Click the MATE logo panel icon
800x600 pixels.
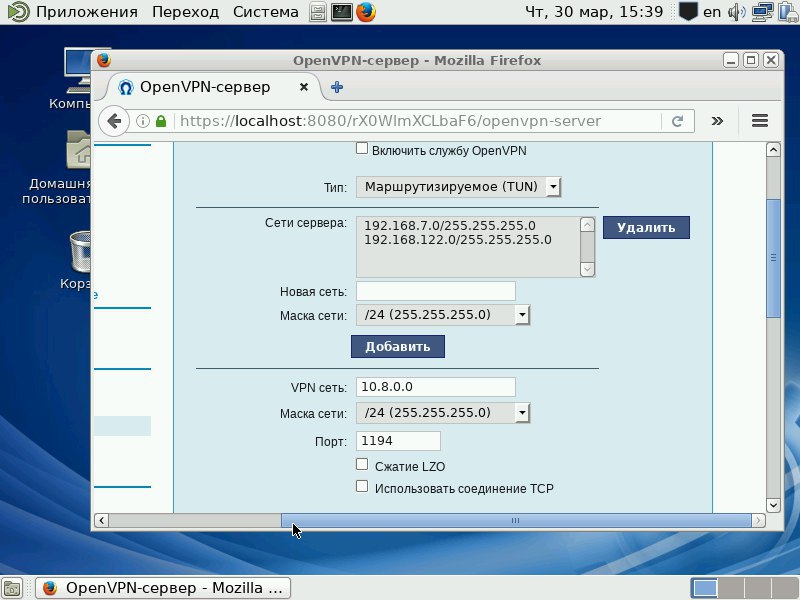pos(18,12)
